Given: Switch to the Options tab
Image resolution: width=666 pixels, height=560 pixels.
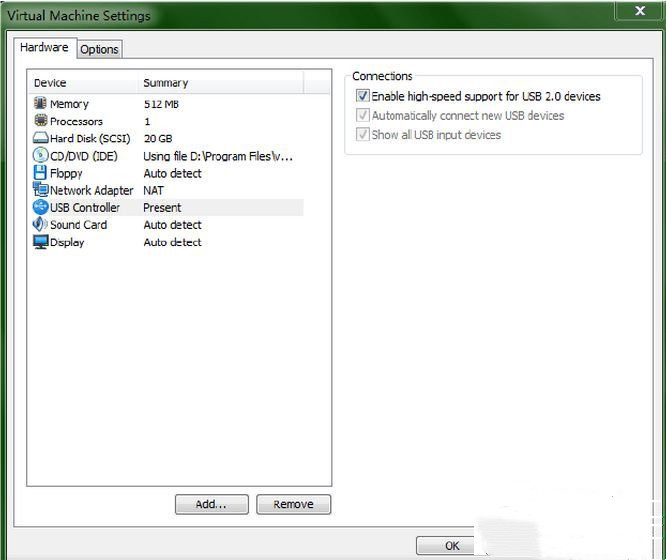Looking at the screenshot, I should point(99,49).
